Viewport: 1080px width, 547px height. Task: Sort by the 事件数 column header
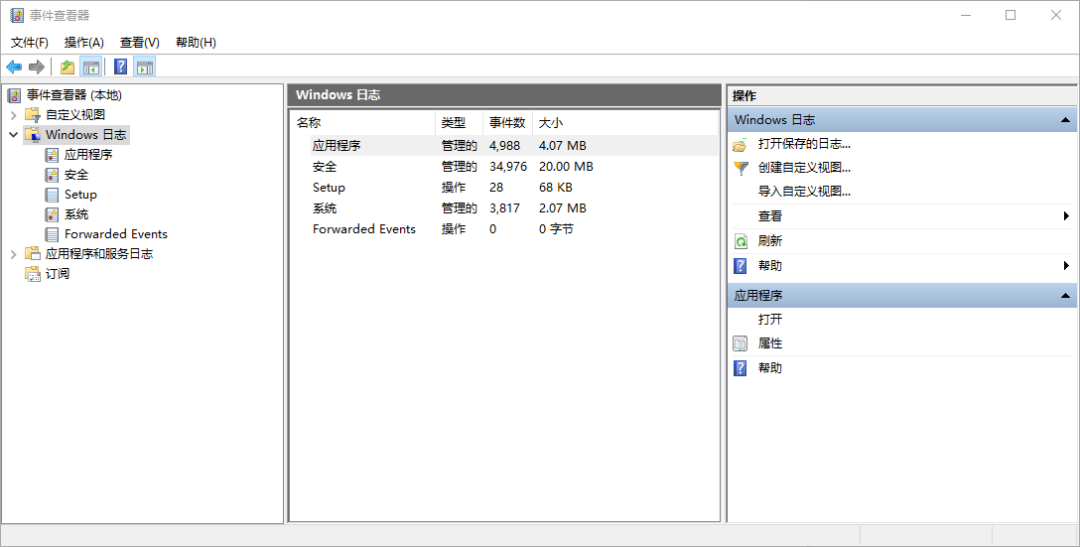tap(508, 123)
